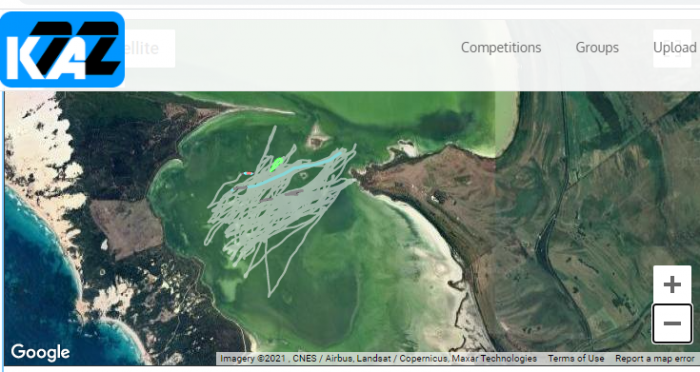Click the purple track segment near center
The image size is (700, 372).
pyautogui.click(x=294, y=193)
